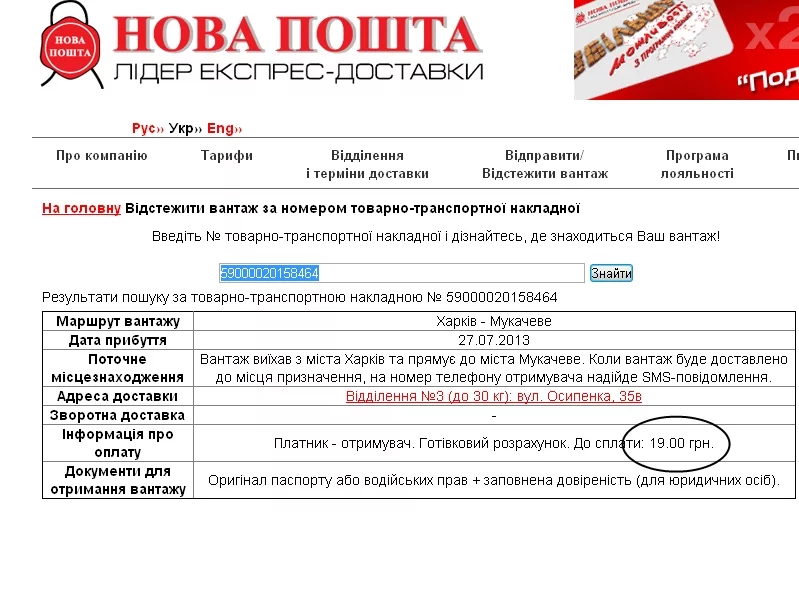This screenshot has height=595, width=799.
Task: Click the Зворотна доставка row header
Action: tap(118, 415)
